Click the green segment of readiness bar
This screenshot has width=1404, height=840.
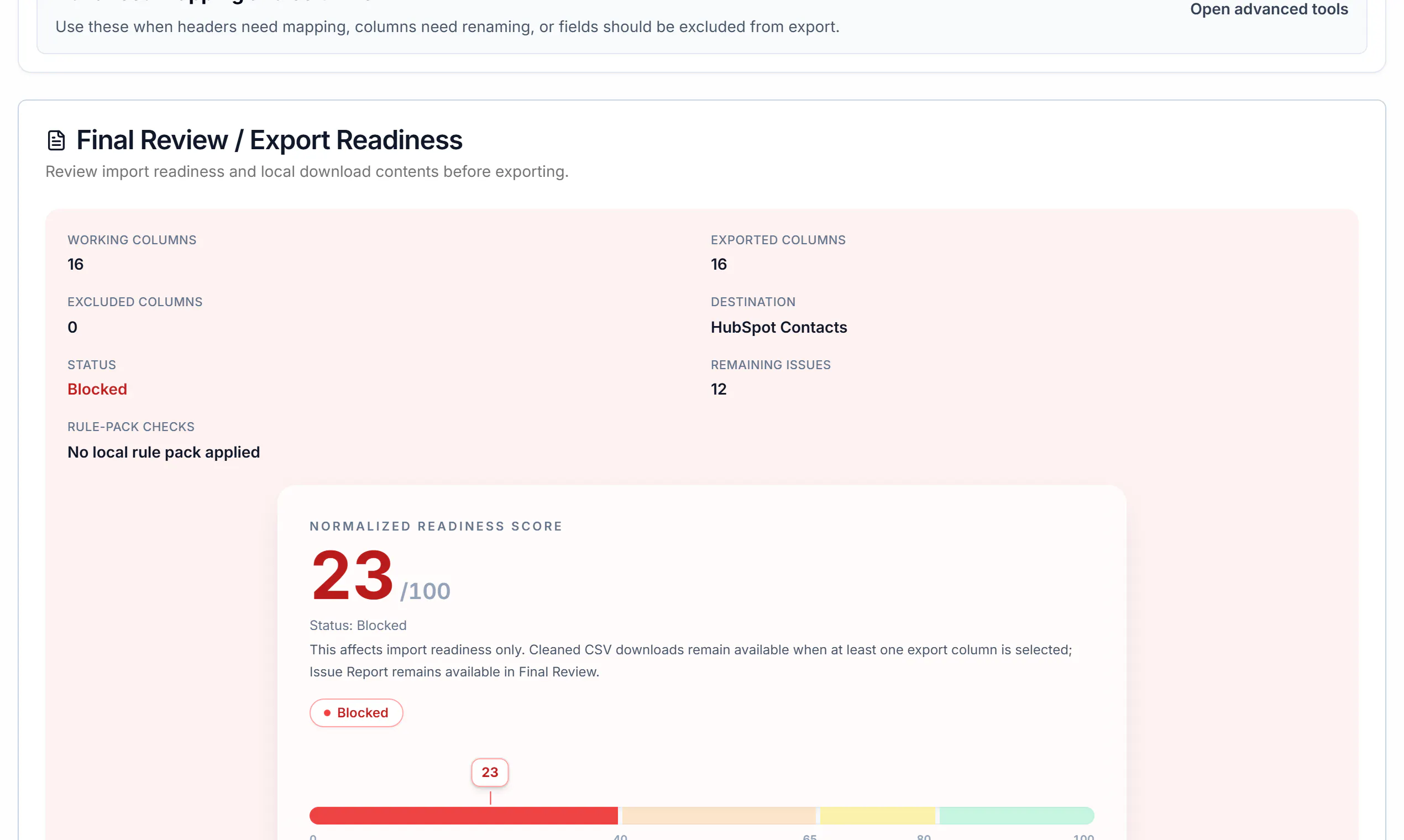[x=1017, y=816]
